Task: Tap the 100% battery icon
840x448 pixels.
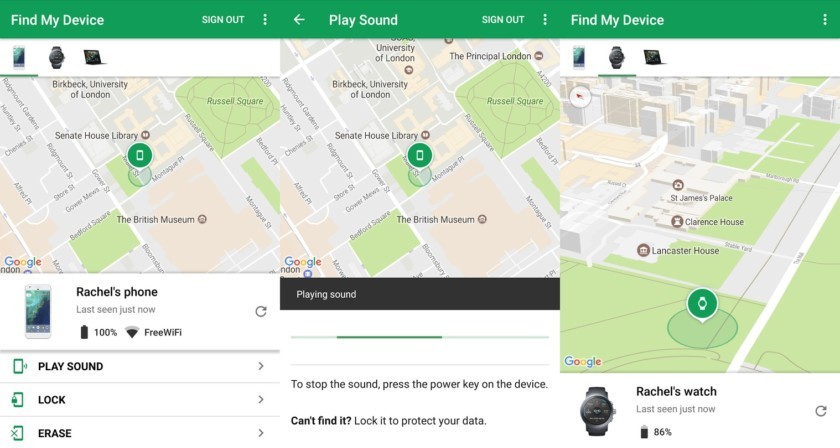Action: tap(84, 332)
